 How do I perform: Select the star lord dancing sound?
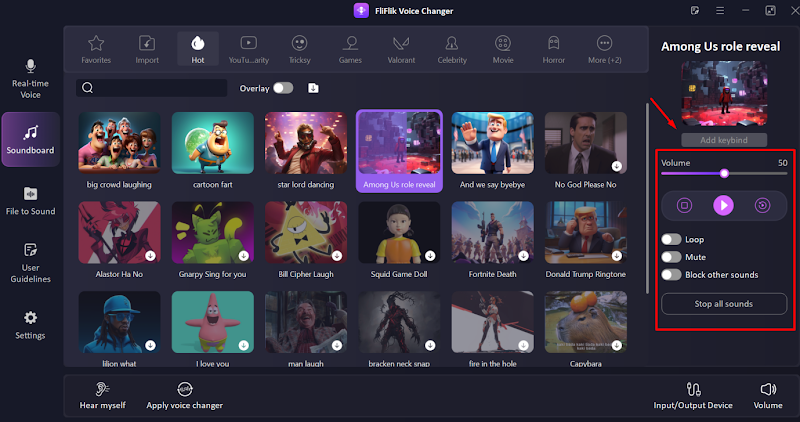[306, 151]
